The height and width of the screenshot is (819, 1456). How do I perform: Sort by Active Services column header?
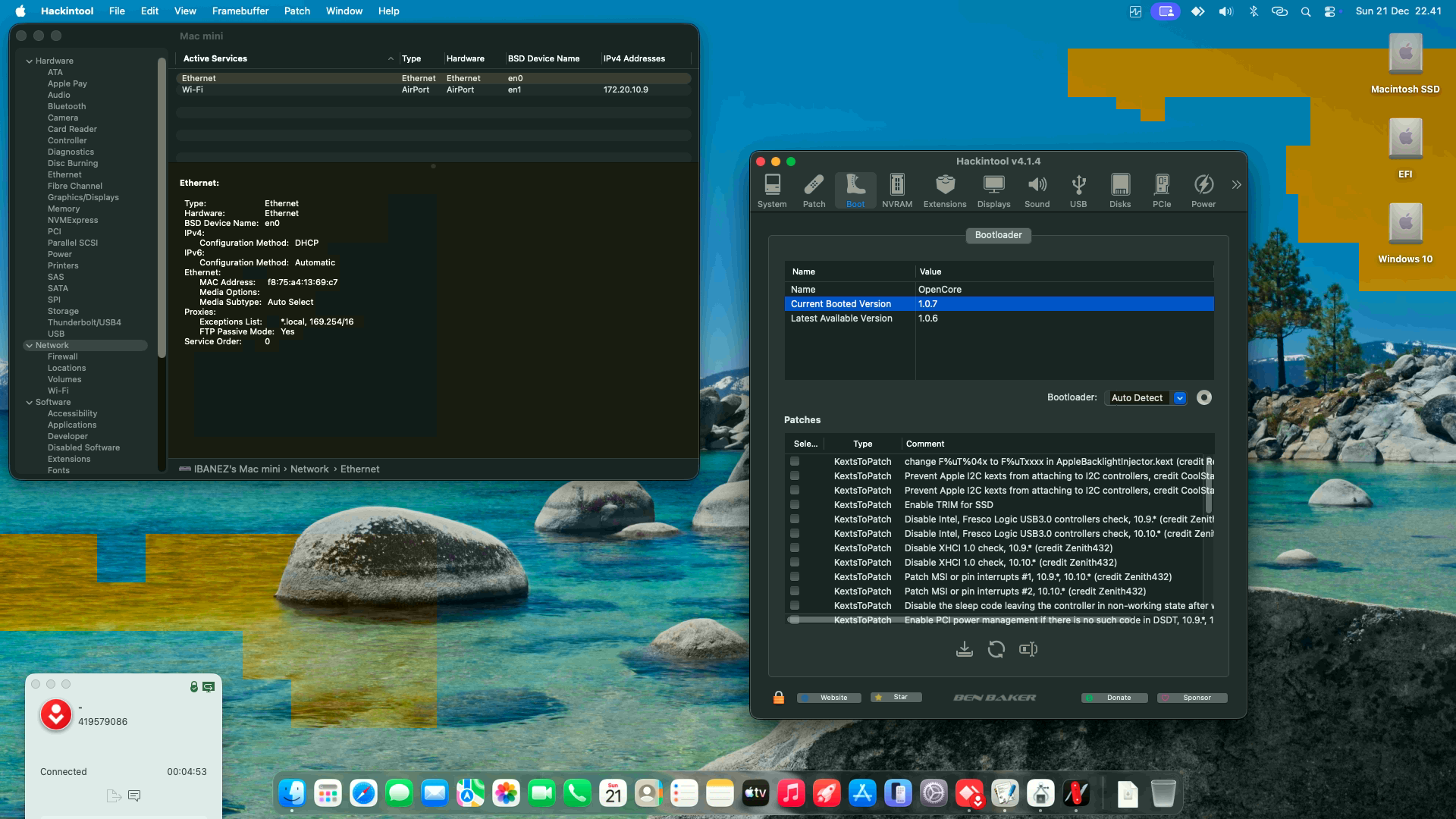(287, 58)
